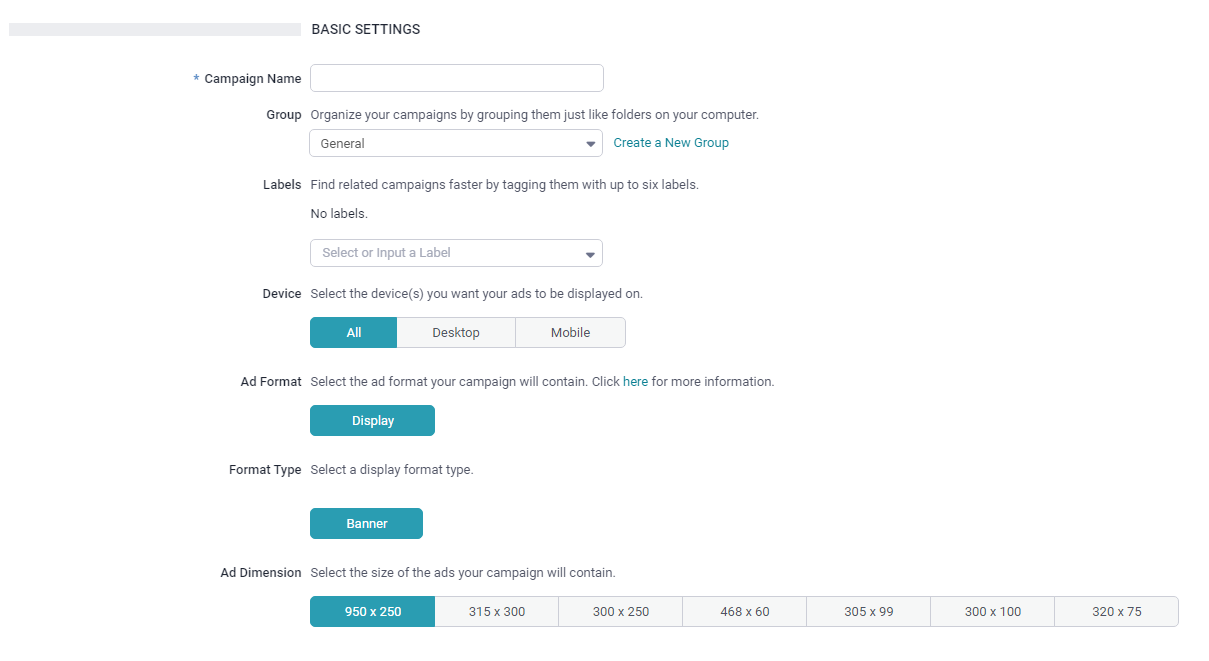Follow the Create a New Group link
1209x661 pixels.
671,143
